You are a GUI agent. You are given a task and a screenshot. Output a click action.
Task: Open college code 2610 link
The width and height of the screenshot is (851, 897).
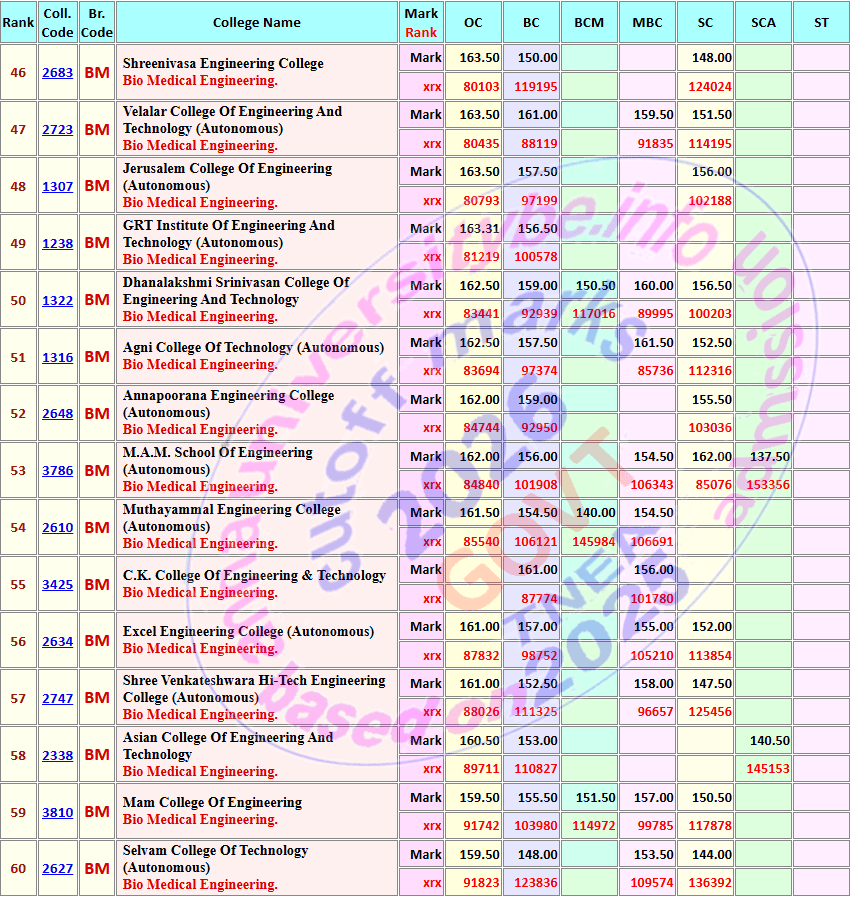[x=58, y=527]
